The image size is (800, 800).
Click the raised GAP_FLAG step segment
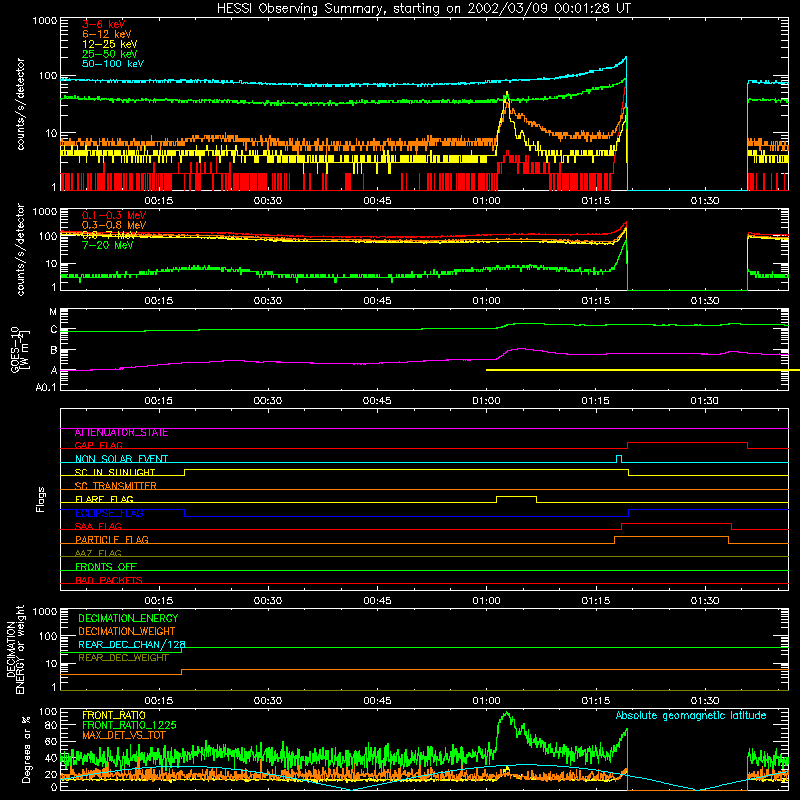(x=687, y=443)
